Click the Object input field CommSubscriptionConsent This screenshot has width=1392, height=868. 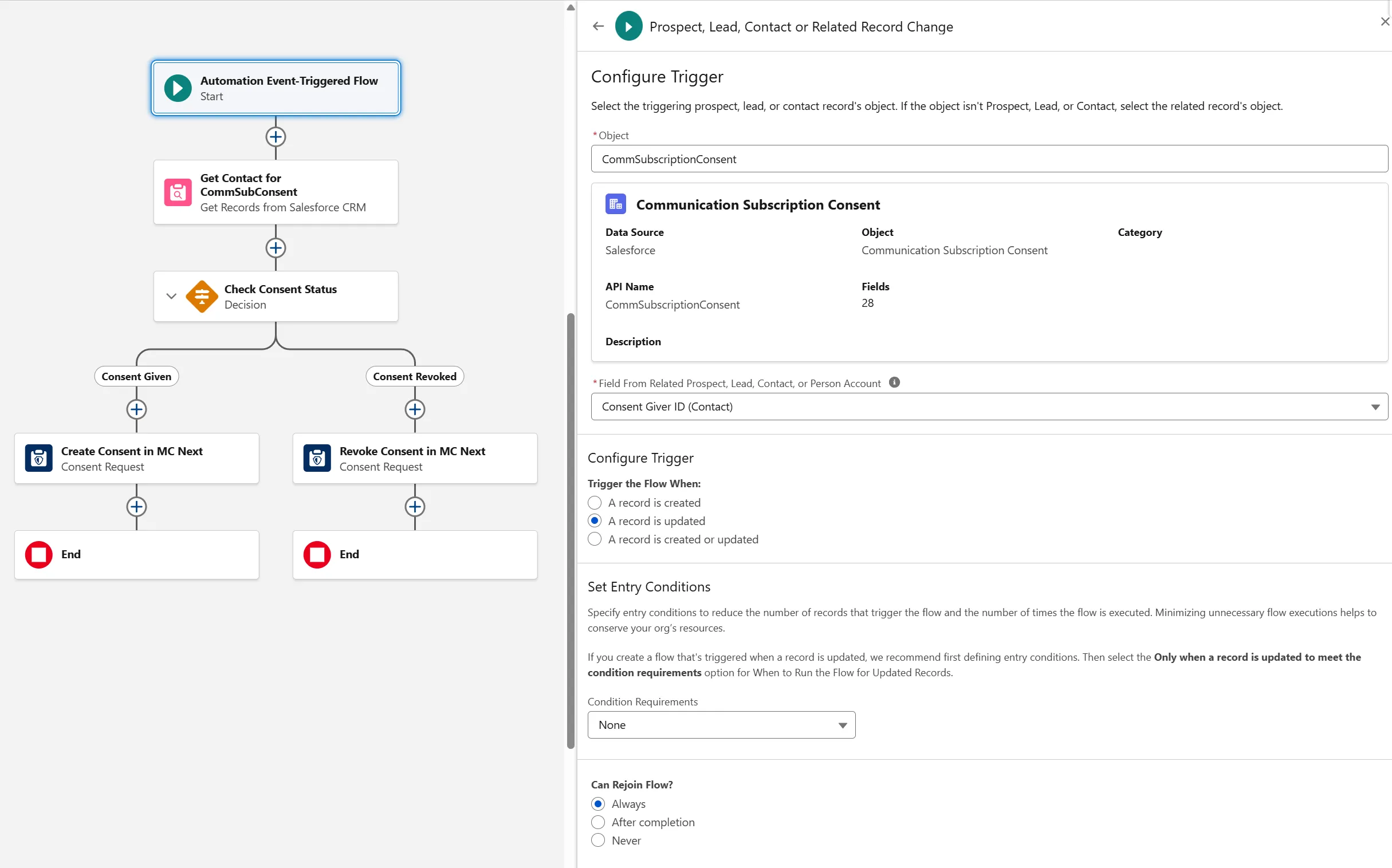pyautogui.click(x=989, y=159)
